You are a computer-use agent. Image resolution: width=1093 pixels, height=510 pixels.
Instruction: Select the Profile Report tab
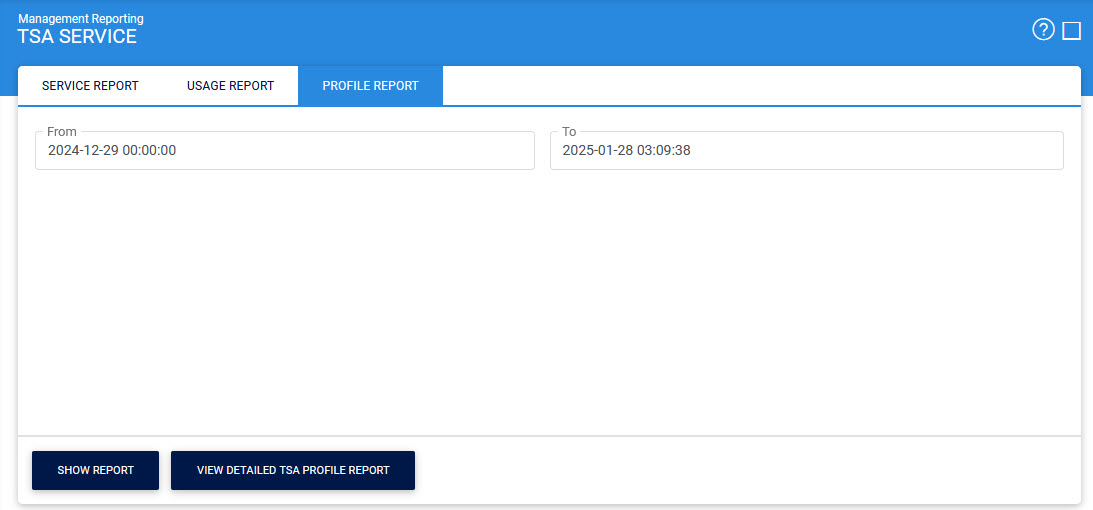pos(370,86)
